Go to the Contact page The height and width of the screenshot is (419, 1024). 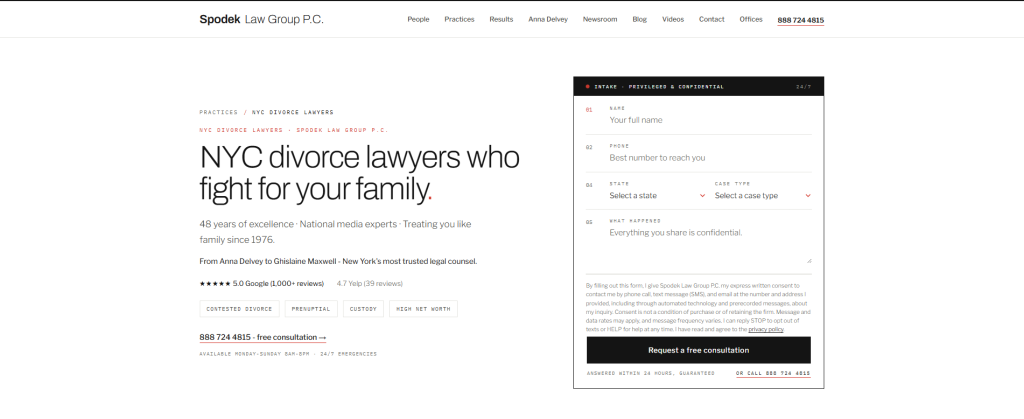(711, 20)
